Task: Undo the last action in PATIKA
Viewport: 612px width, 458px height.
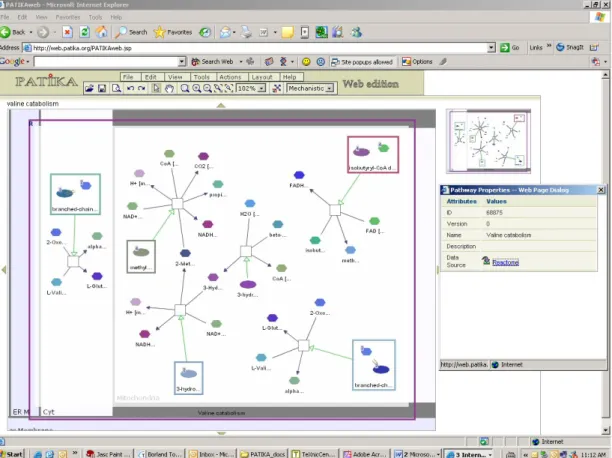Action: point(130,89)
